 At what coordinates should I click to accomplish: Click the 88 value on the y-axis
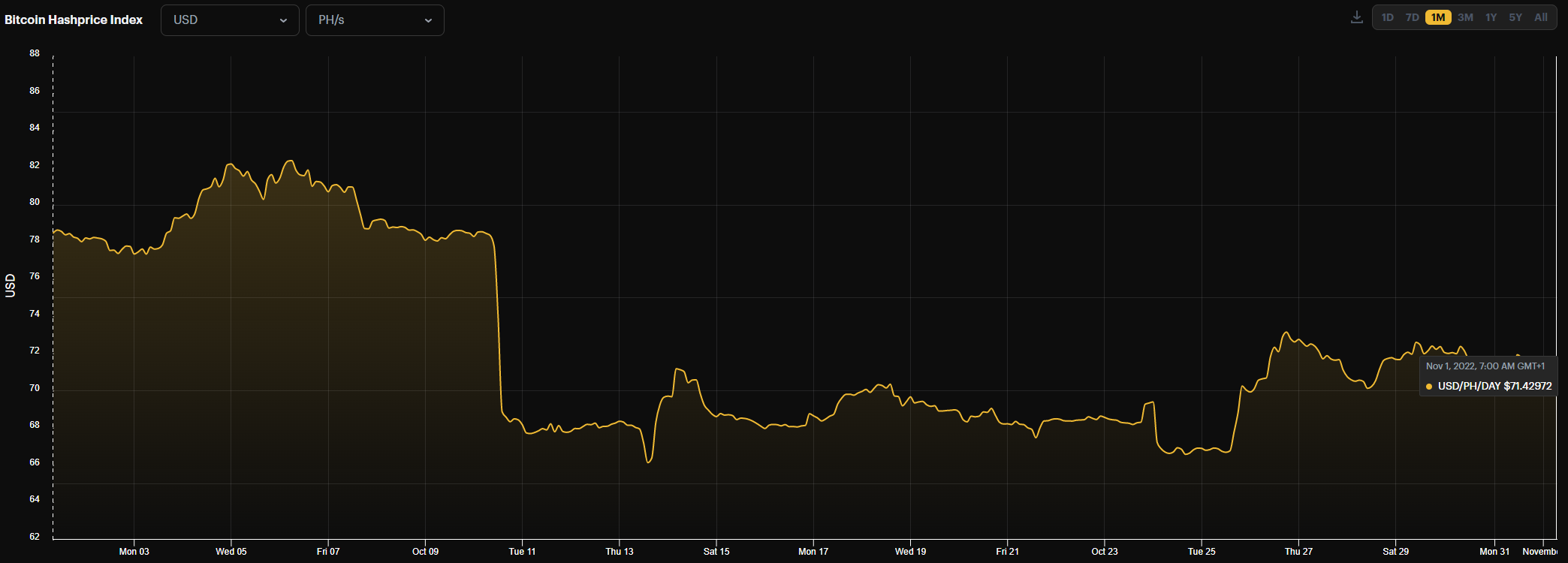(35, 53)
